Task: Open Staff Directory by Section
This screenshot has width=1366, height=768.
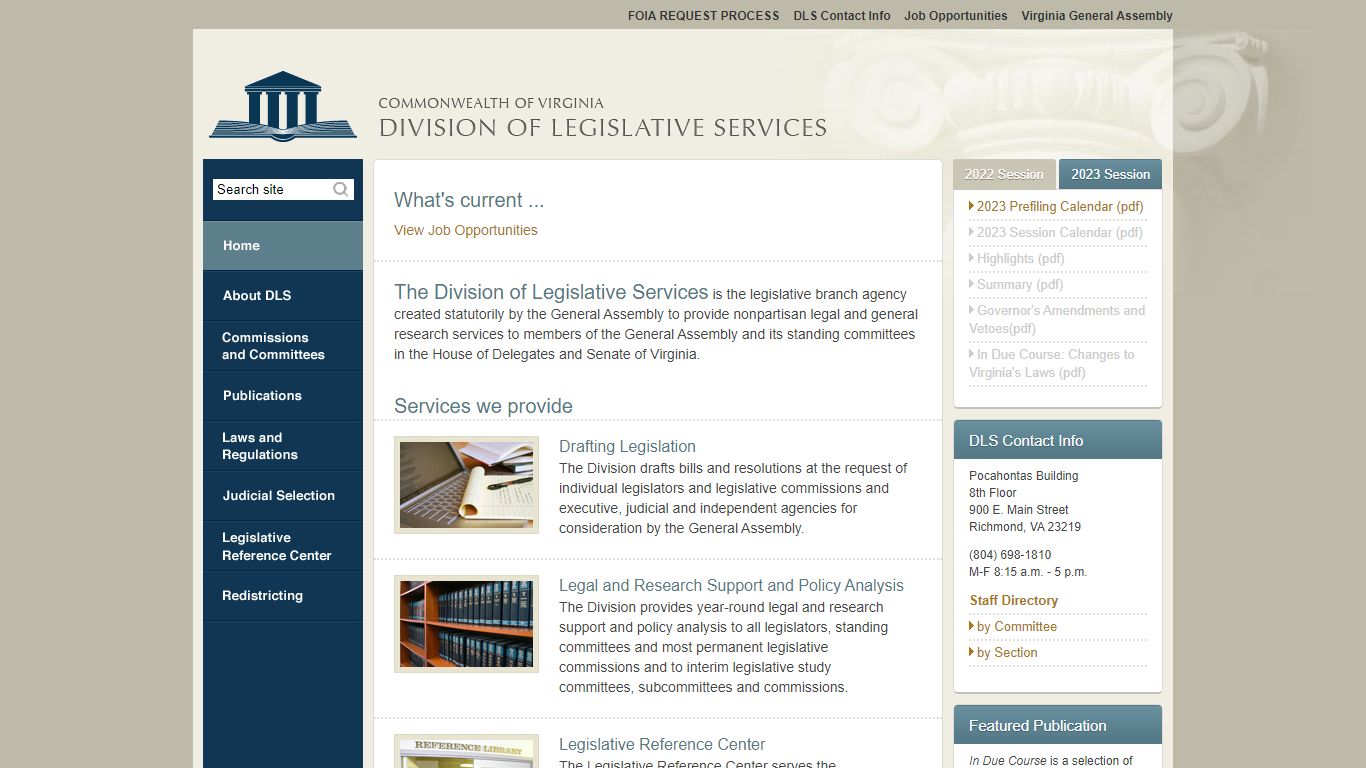Action: (x=1007, y=652)
